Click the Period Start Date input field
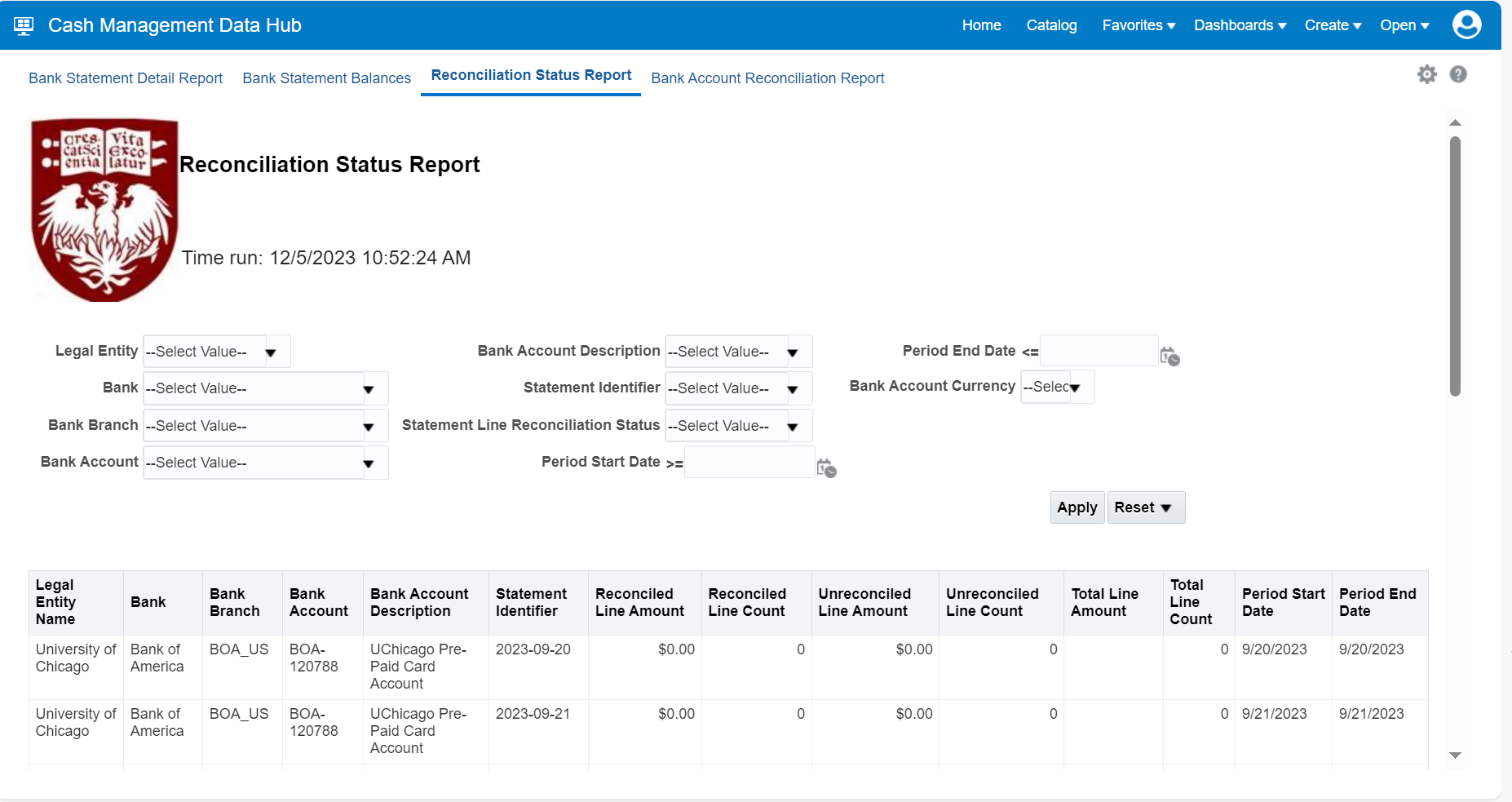 coord(749,462)
